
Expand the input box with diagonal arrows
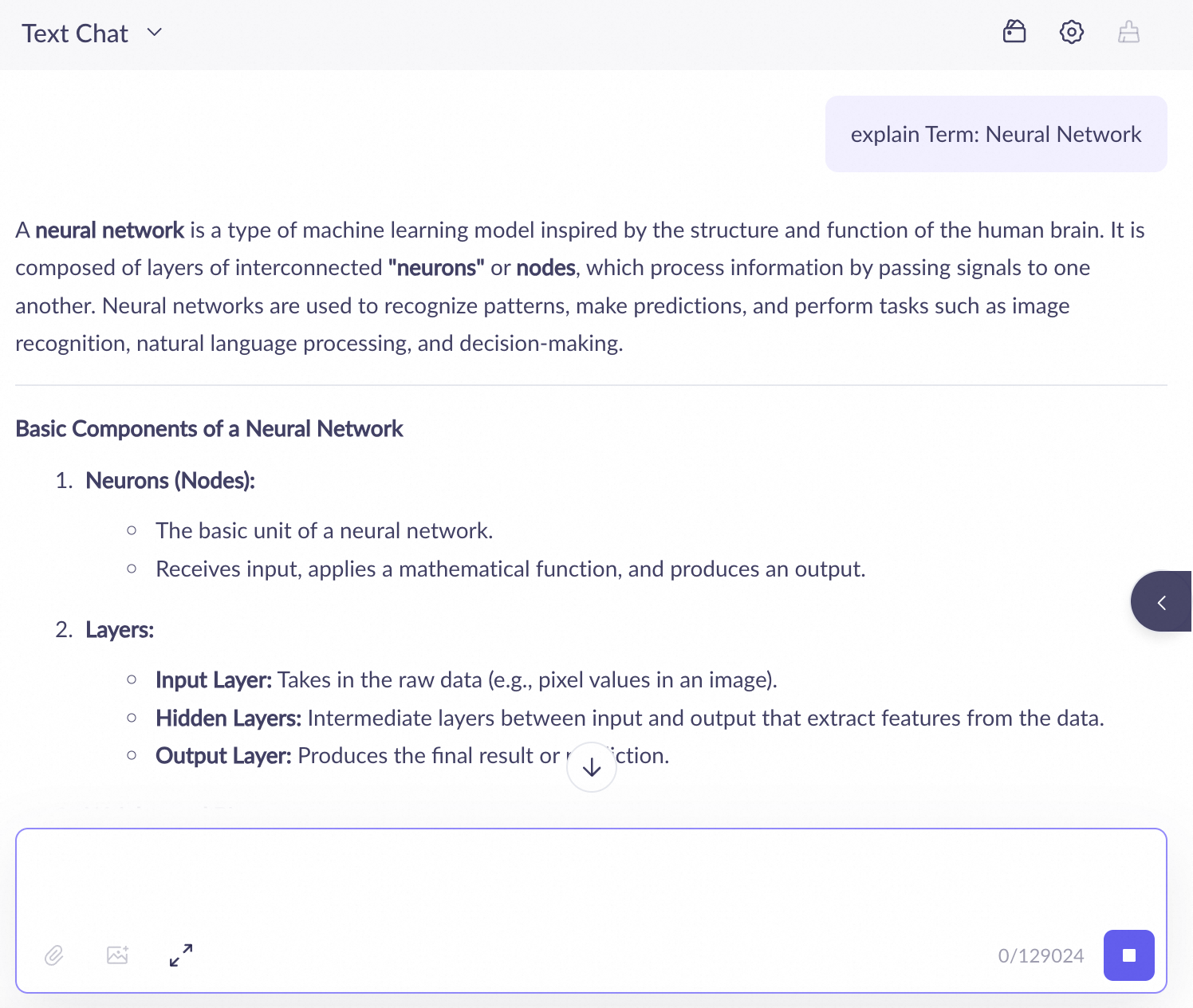(181, 955)
